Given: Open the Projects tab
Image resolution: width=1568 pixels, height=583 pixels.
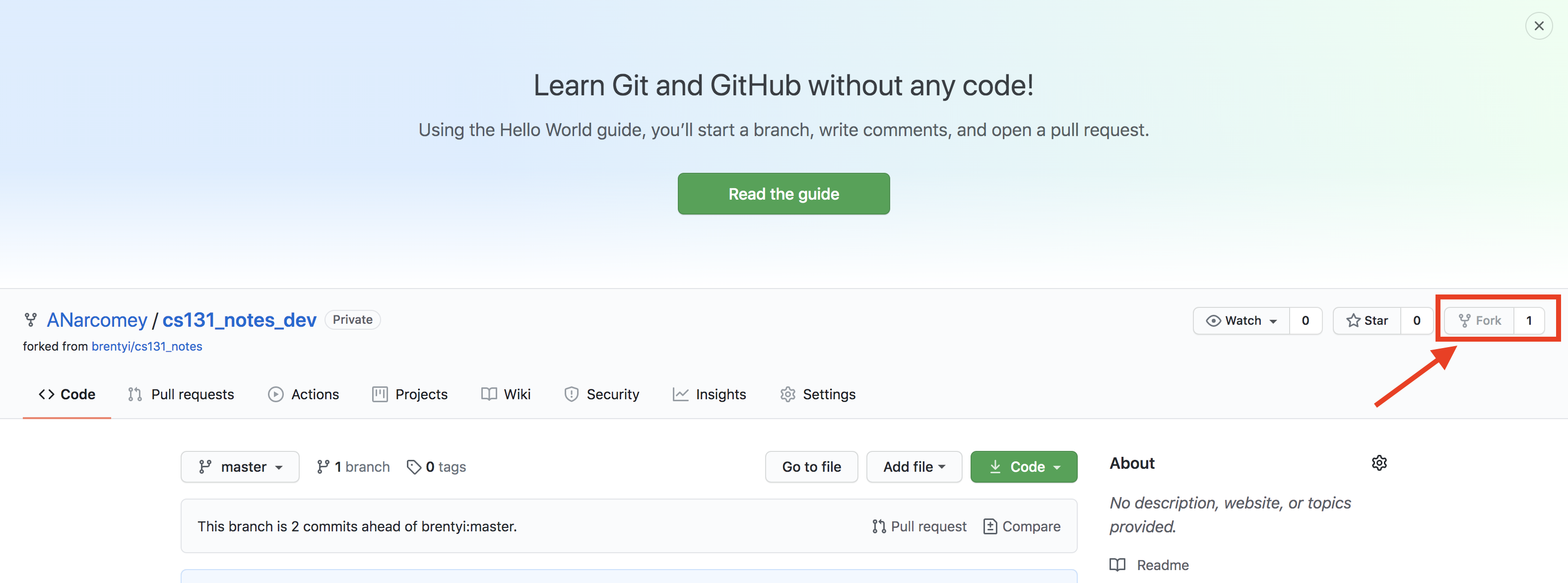Looking at the screenshot, I should click(410, 394).
